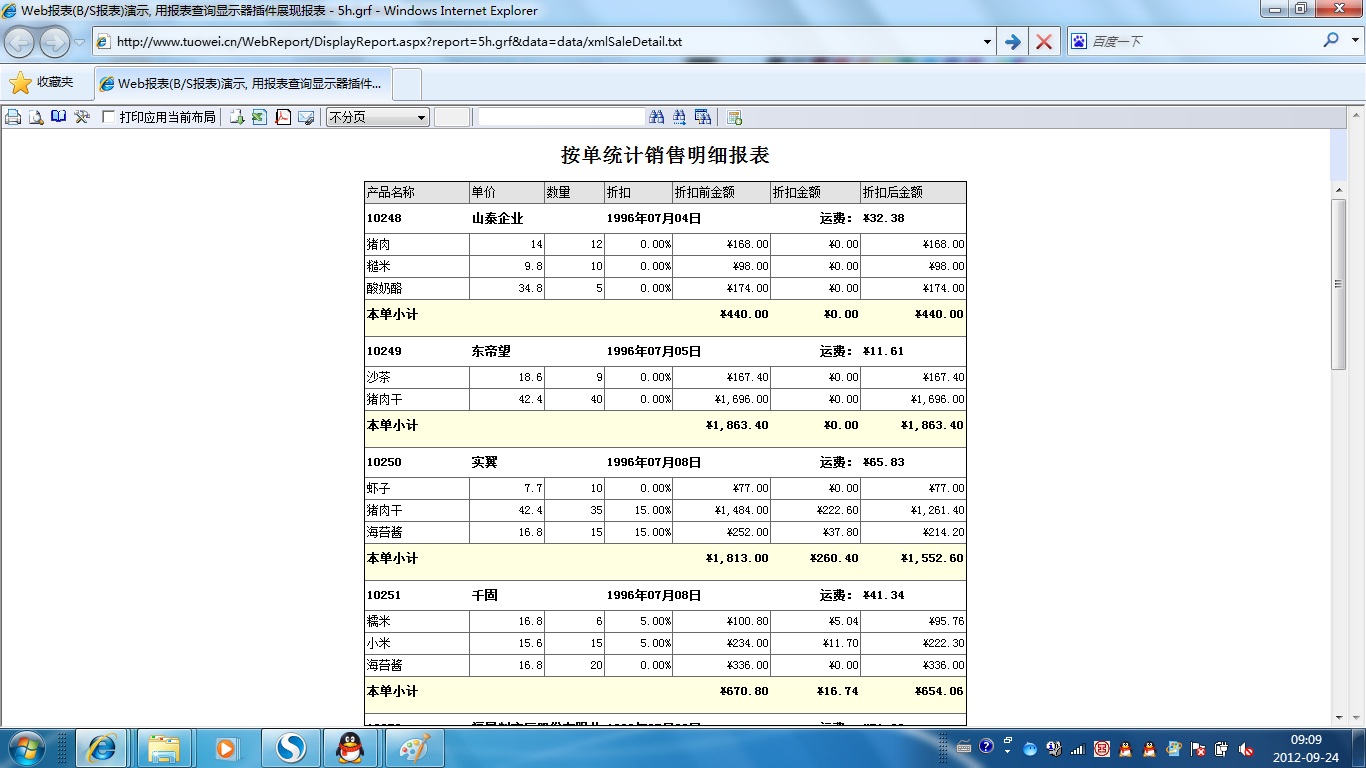Screen dimensions: 1366x768
Task: Open the hammer-and-wrench settings tool
Action: pyautogui.click(x=82, y=117)
